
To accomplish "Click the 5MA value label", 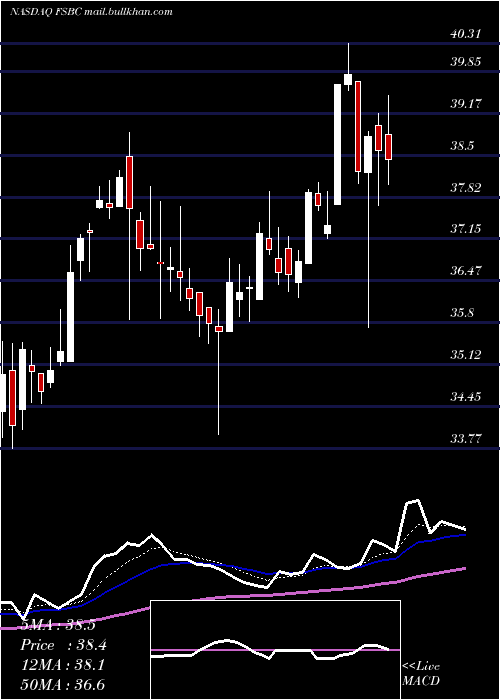I will point(58,625).
